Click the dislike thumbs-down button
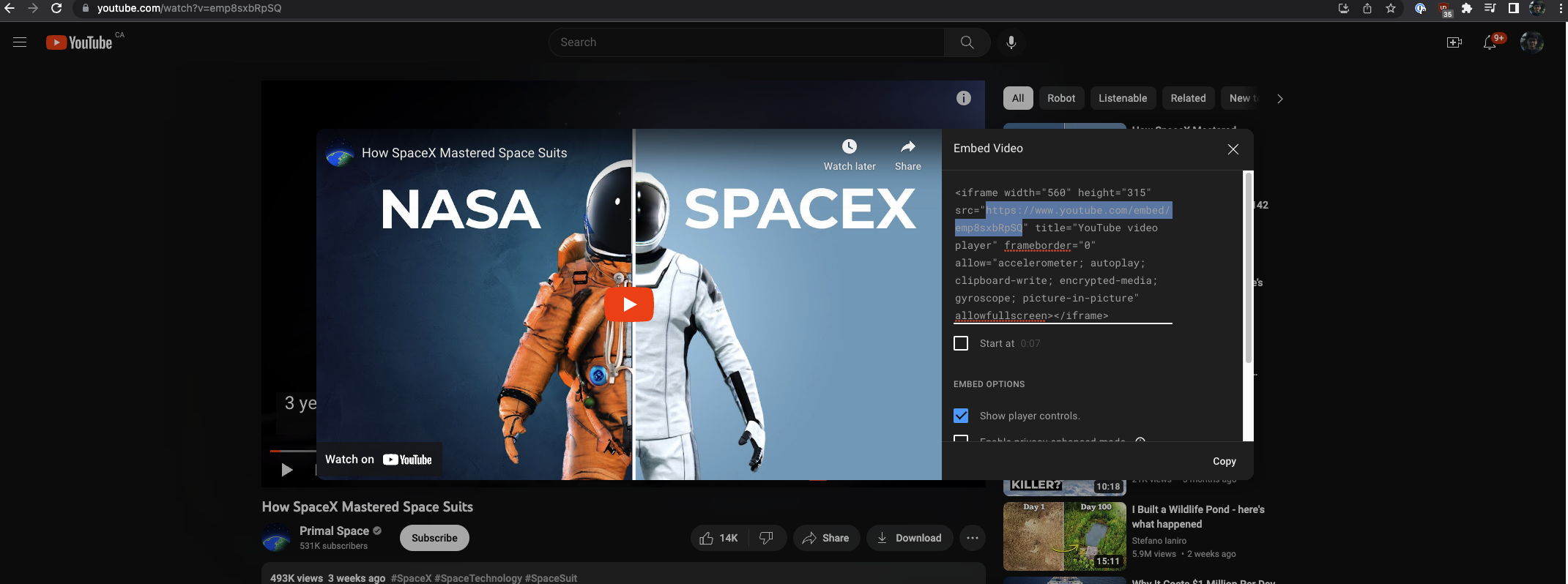This screenshot has height=584, width=1568. click(767, 538)
